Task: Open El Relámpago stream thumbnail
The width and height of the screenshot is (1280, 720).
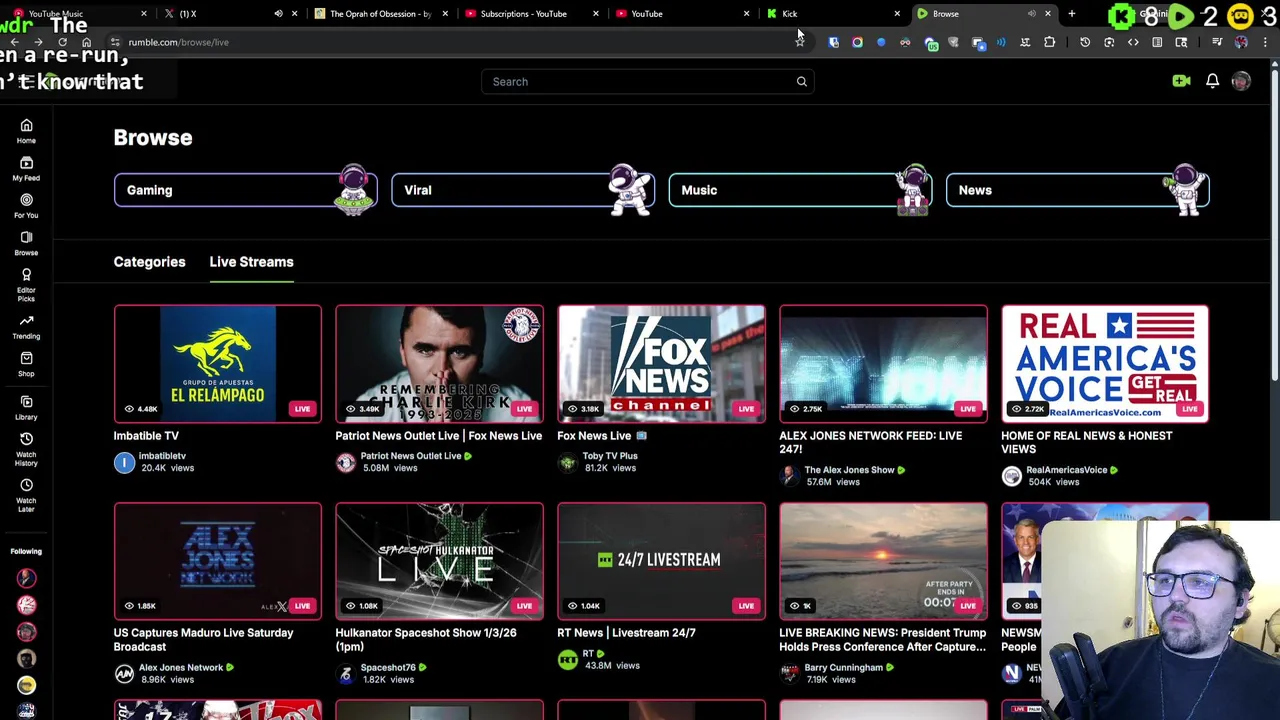Action: (x=218, y=364)
